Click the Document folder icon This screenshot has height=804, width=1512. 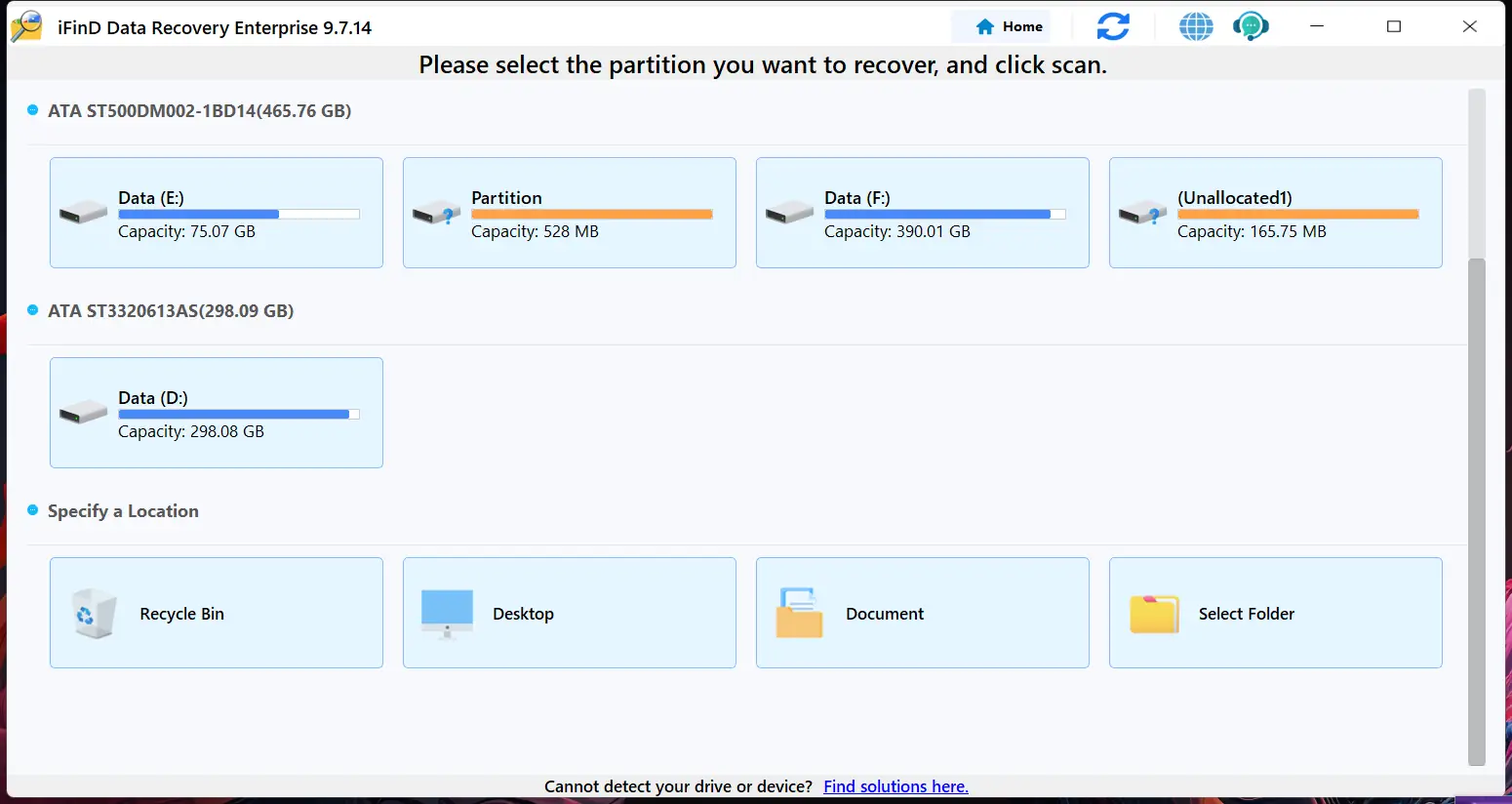click(x=800, y=613)
